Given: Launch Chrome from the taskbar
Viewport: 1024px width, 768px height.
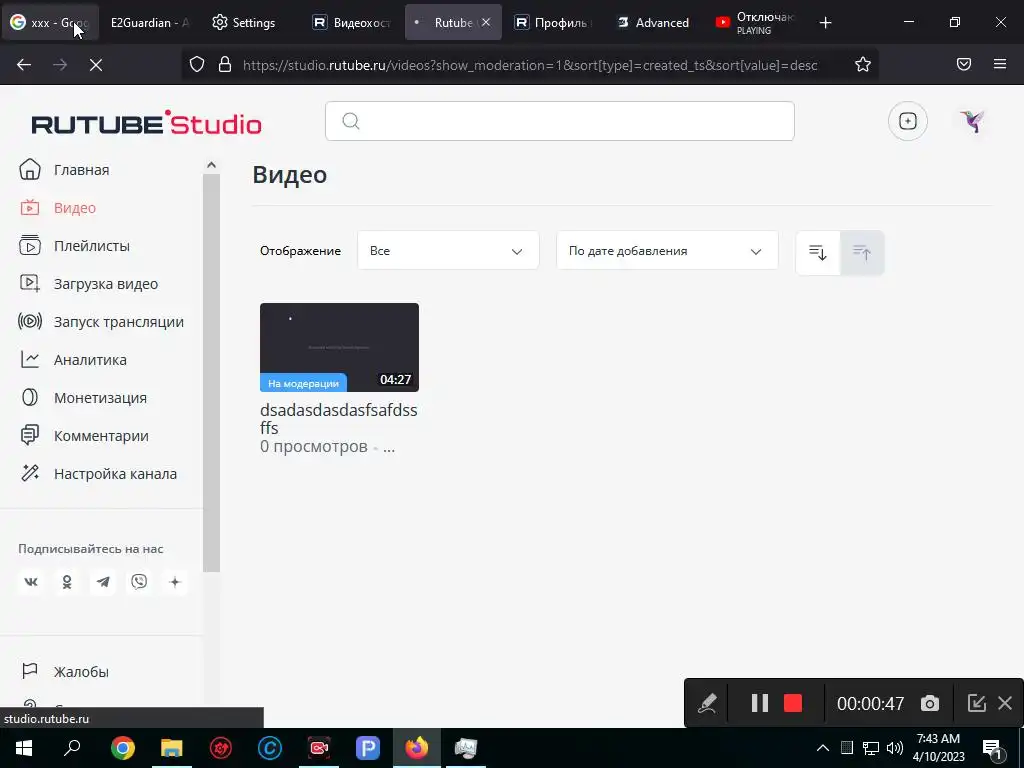Looking at the screenshot, I should [x=122, y=748].
